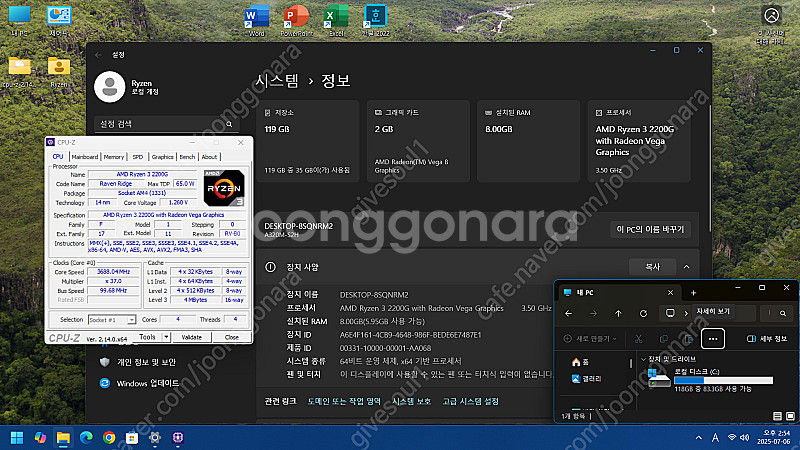
Task: Click the Local Disk (C:) usage bar
Action: (x=723, y=380)
